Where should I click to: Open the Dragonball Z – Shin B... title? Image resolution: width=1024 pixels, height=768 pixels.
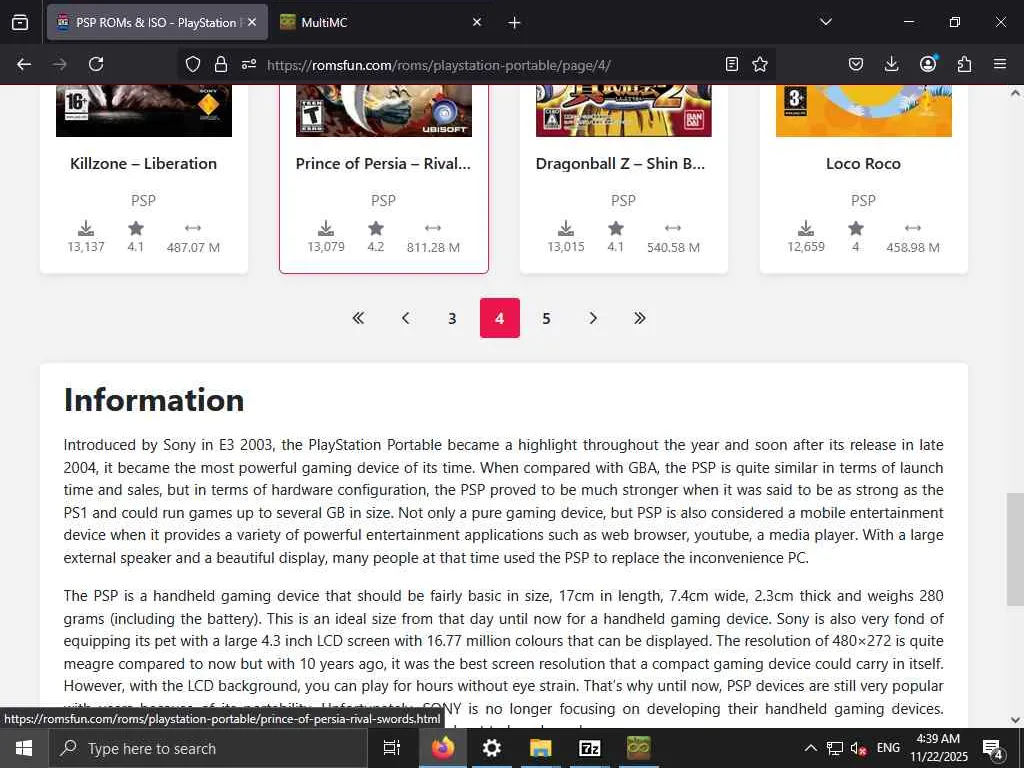[x=620, y=163]
